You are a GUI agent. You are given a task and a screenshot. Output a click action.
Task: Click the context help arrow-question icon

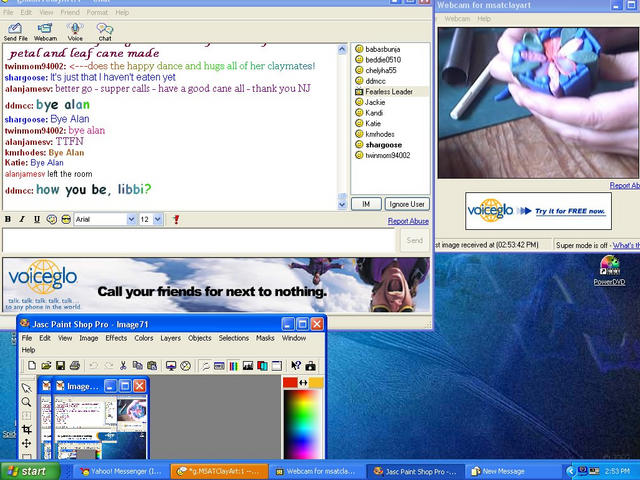296,366
